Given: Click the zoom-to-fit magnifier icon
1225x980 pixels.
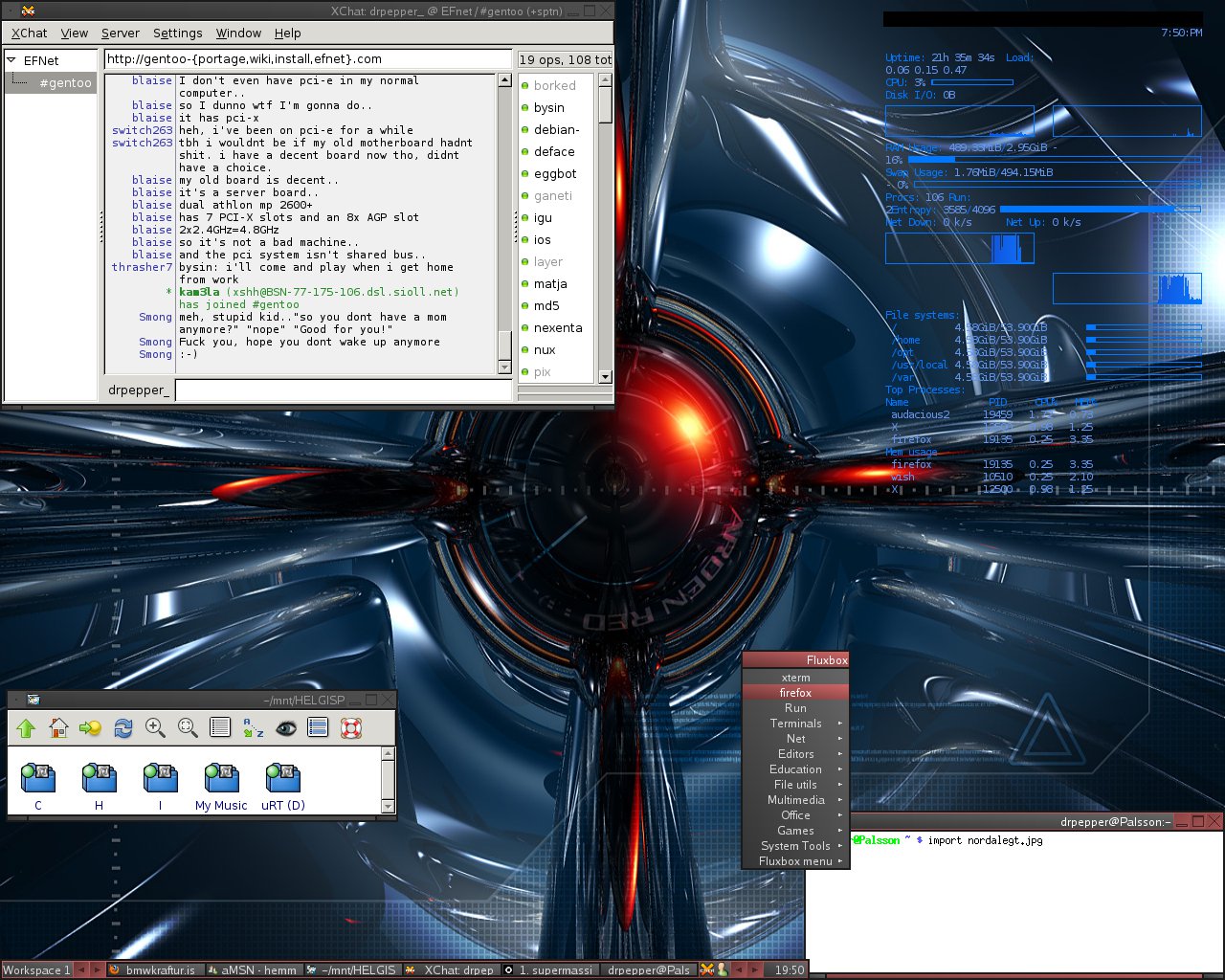Looking at the screenshot, I should coord(188,728).
